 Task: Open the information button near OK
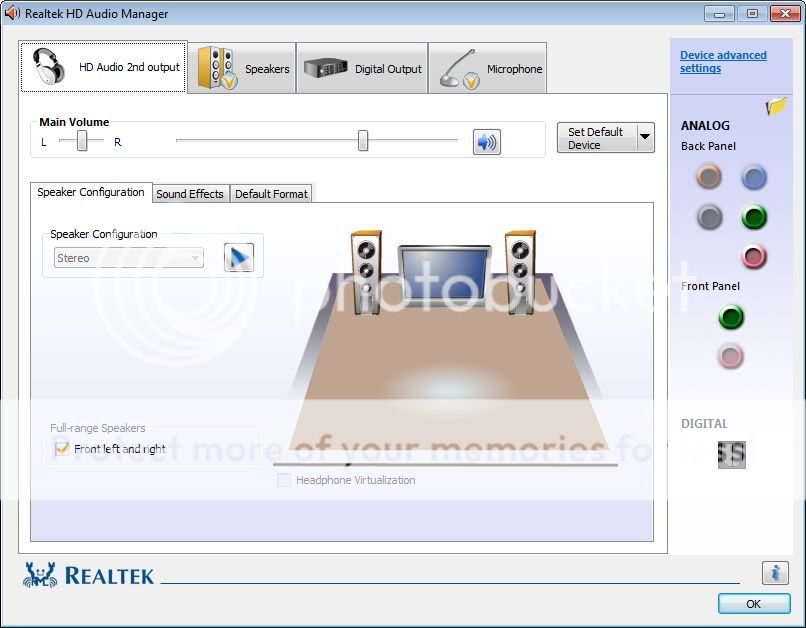coord(775,572)
